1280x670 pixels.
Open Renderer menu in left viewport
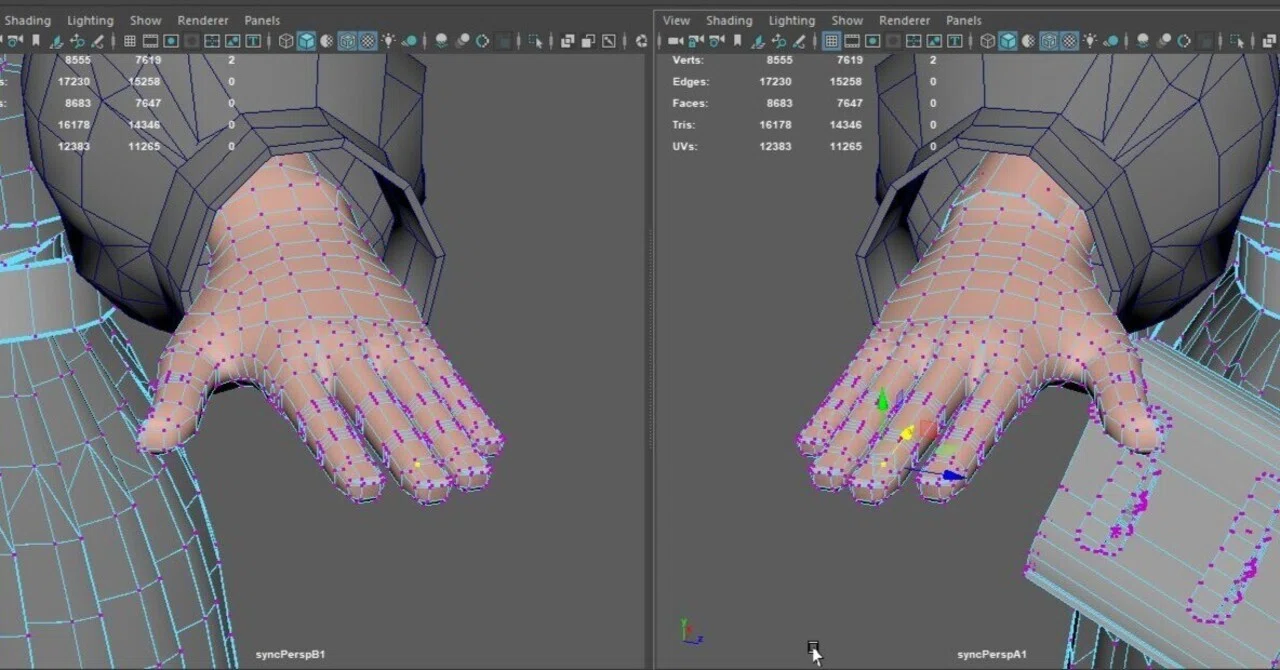[203, 20]
